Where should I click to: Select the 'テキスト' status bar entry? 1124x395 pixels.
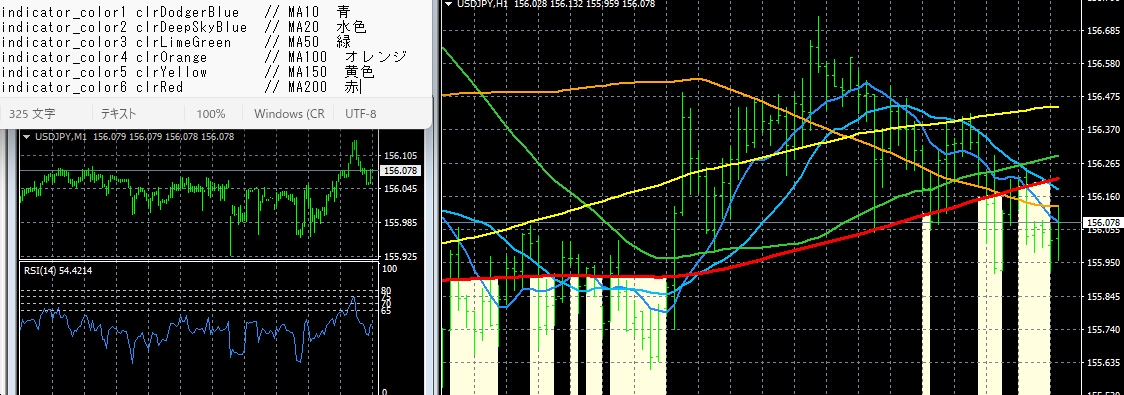[118, 114]
